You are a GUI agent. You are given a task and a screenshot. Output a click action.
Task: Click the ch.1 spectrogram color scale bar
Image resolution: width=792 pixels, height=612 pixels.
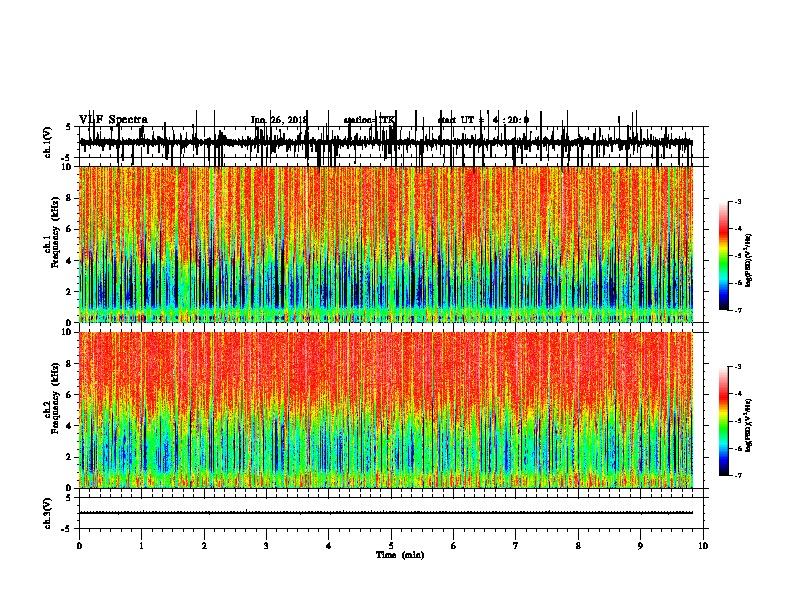point(724,256)
